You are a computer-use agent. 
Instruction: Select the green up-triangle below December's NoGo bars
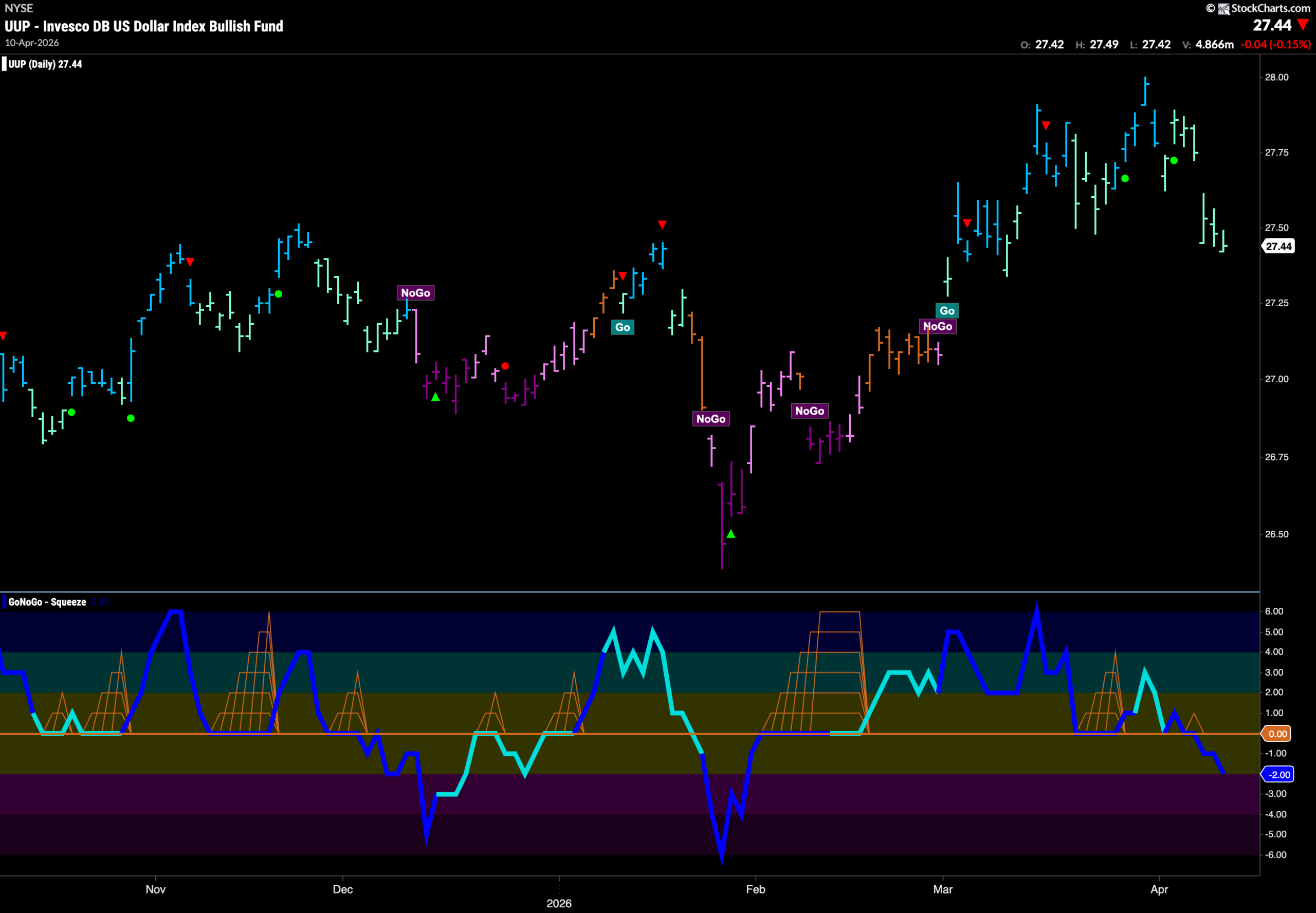pos(435,397)
